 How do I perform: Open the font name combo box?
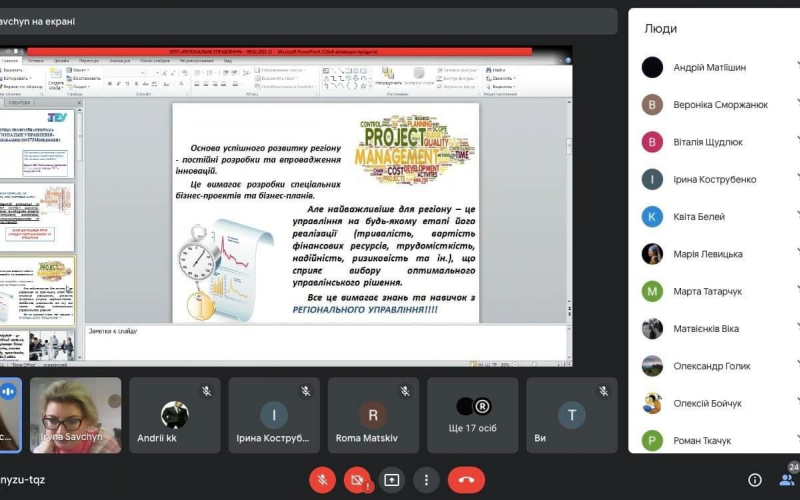coord(126,73)
